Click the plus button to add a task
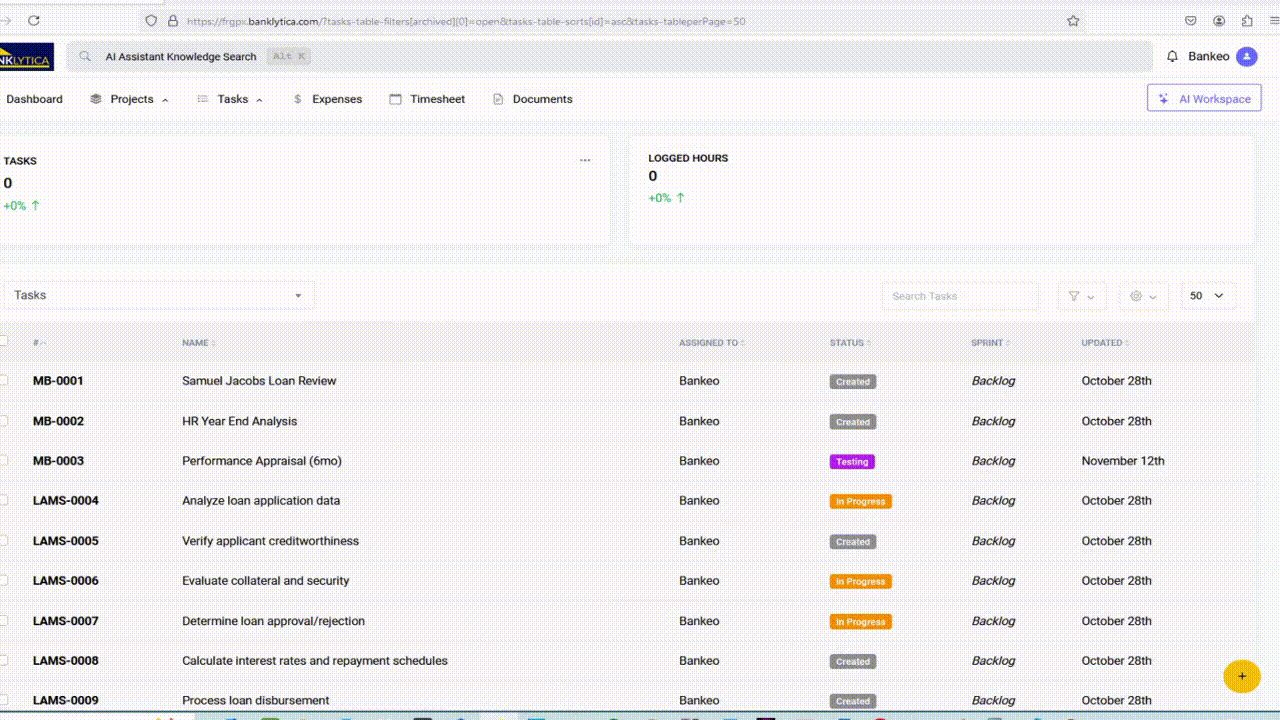The width and height of the screenshot is (1280, 720). pos(1242,676)
